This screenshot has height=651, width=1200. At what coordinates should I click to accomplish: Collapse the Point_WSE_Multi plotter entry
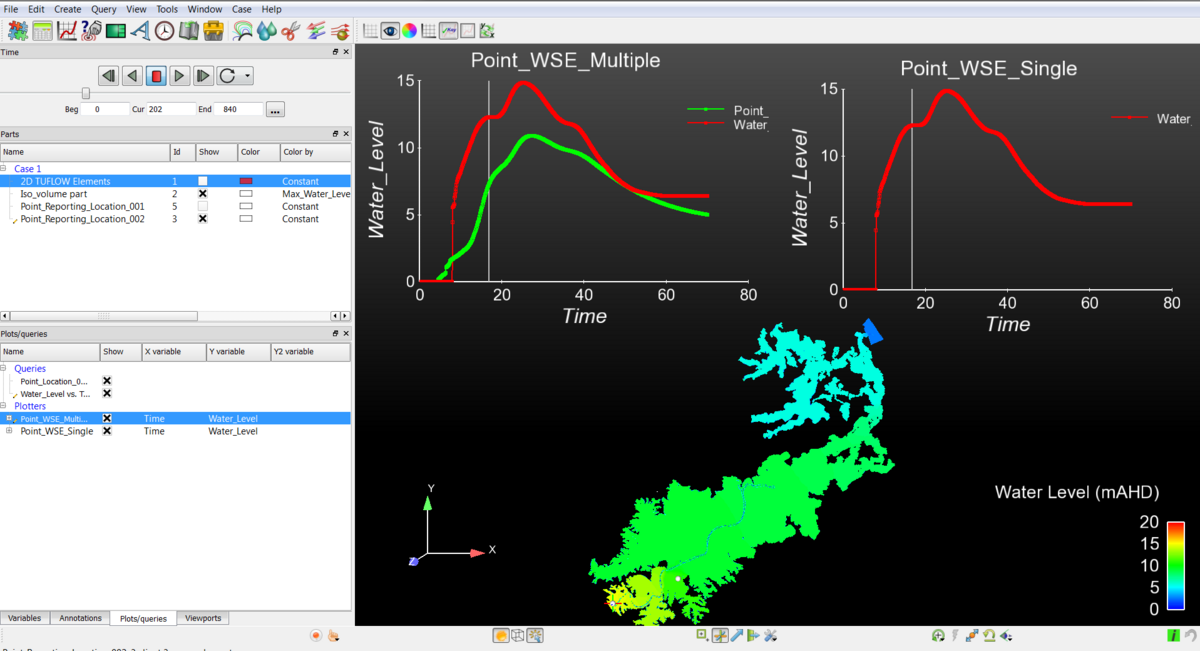point(7,418)
